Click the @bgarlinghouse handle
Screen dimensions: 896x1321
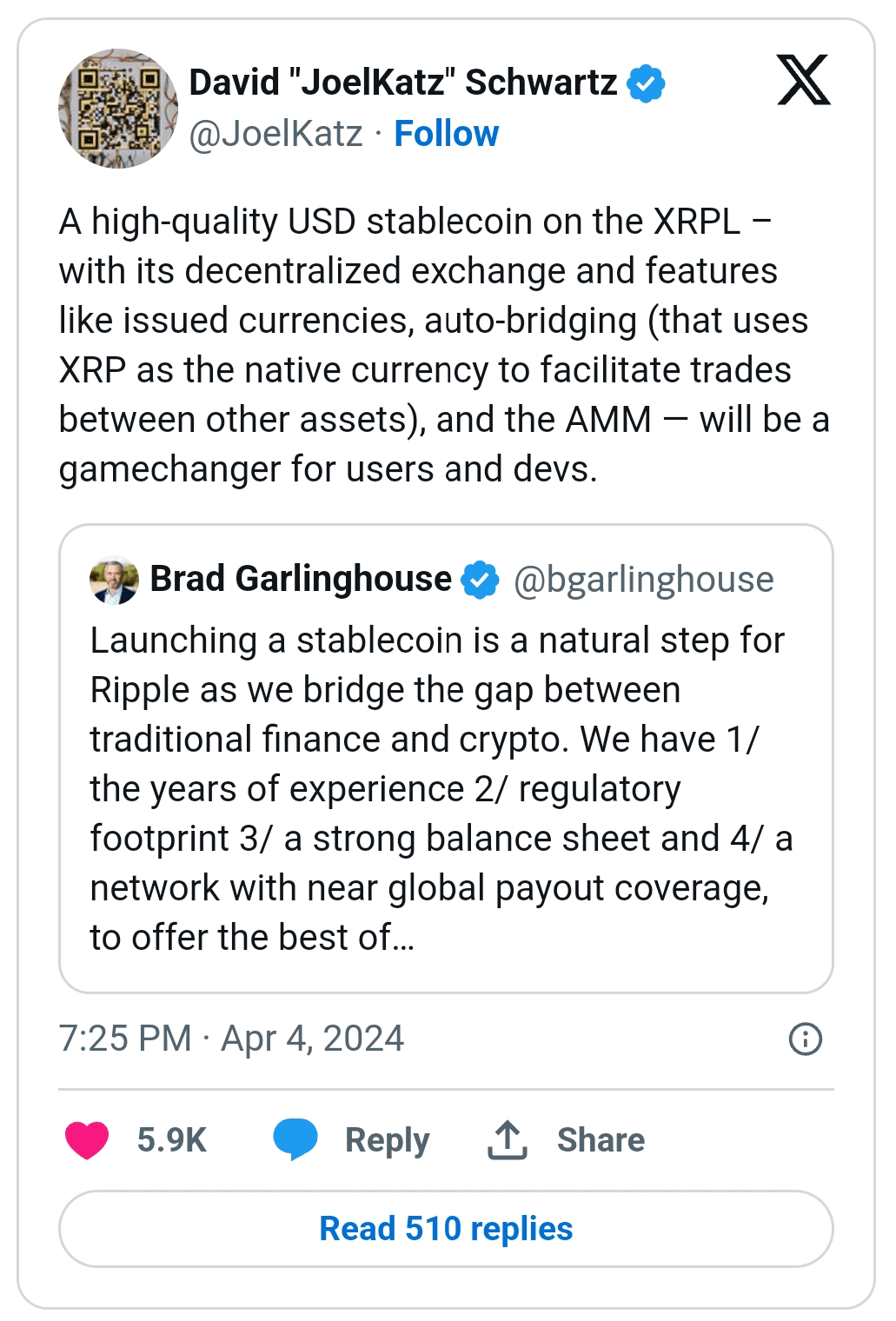click(643, 580)
